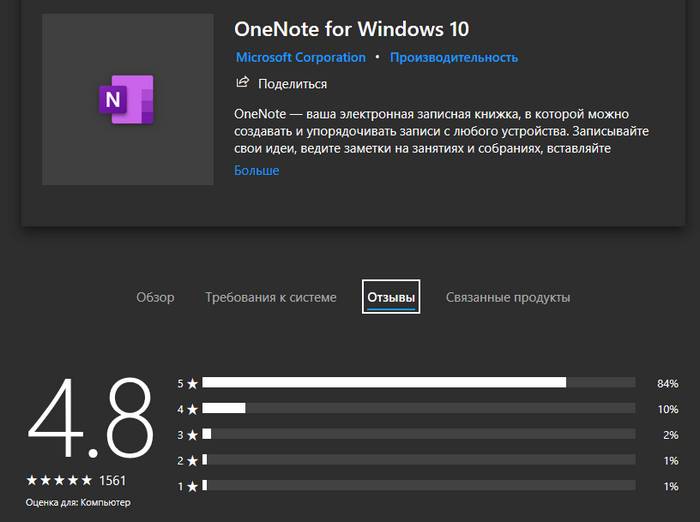Select the Отзывы tab

(391, 297)
